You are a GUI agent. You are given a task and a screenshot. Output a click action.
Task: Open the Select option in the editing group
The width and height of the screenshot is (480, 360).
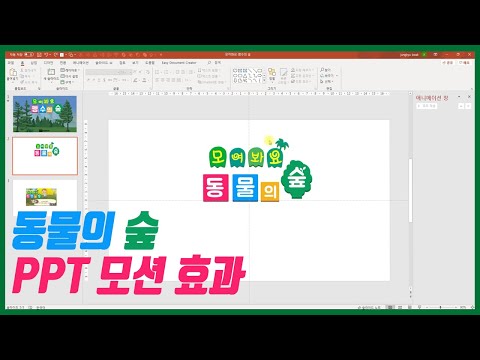pos(328,82)
